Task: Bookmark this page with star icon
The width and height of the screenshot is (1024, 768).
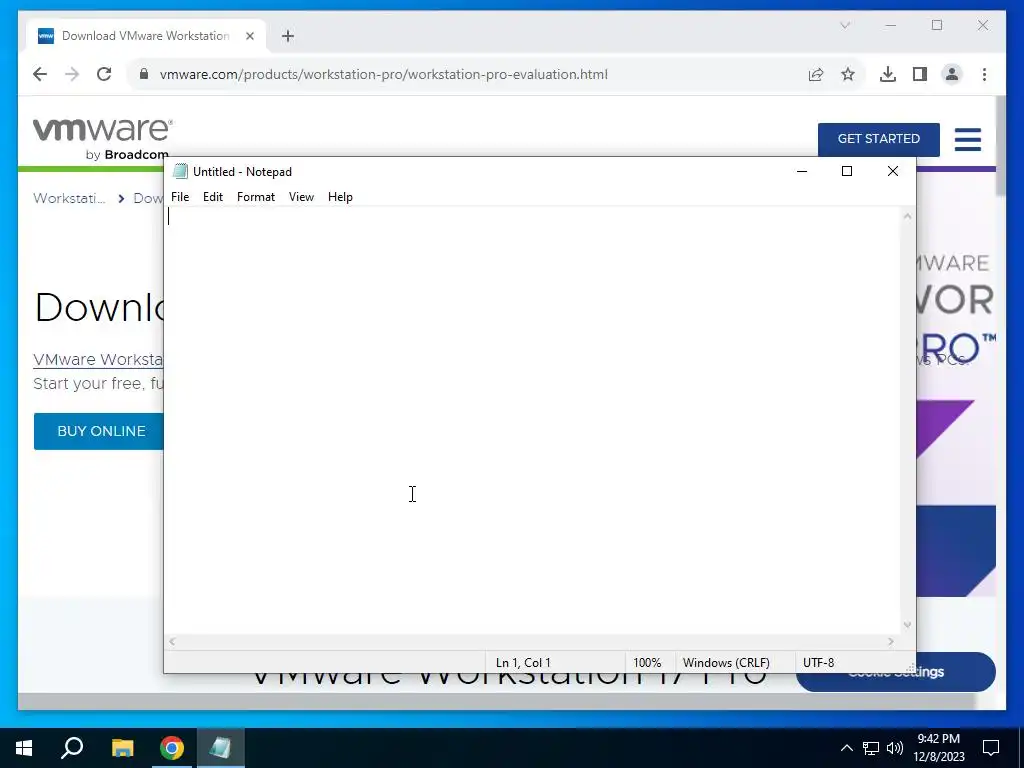Action: click(x=848, y=74)
